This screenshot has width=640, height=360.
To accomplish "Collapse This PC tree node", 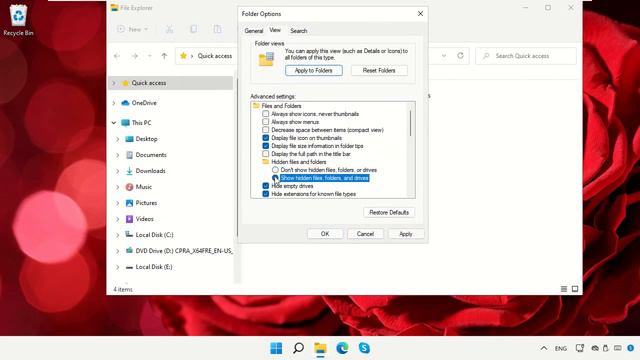I will (114, 122).
